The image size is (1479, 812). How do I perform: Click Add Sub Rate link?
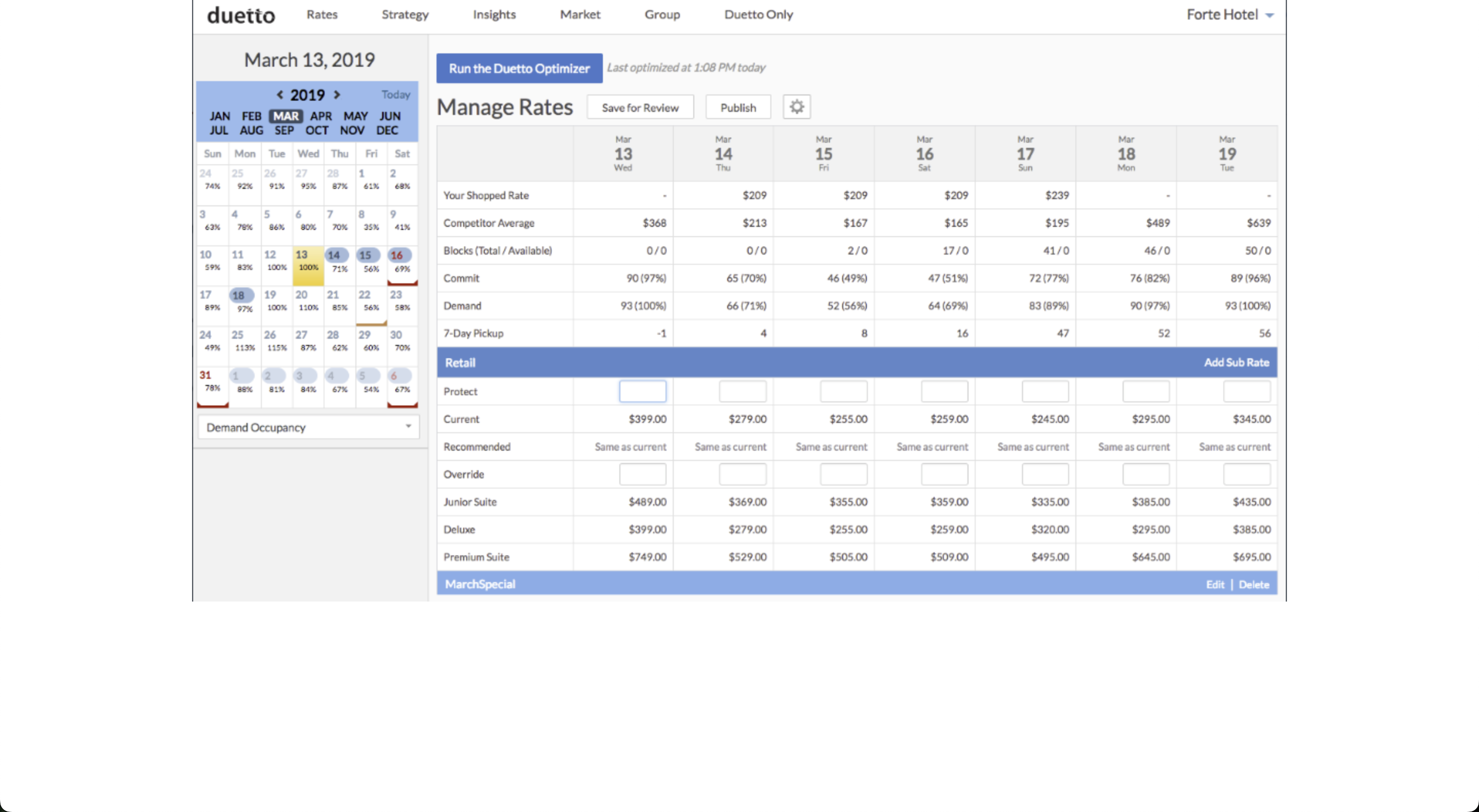click(x=1236, y=362)
